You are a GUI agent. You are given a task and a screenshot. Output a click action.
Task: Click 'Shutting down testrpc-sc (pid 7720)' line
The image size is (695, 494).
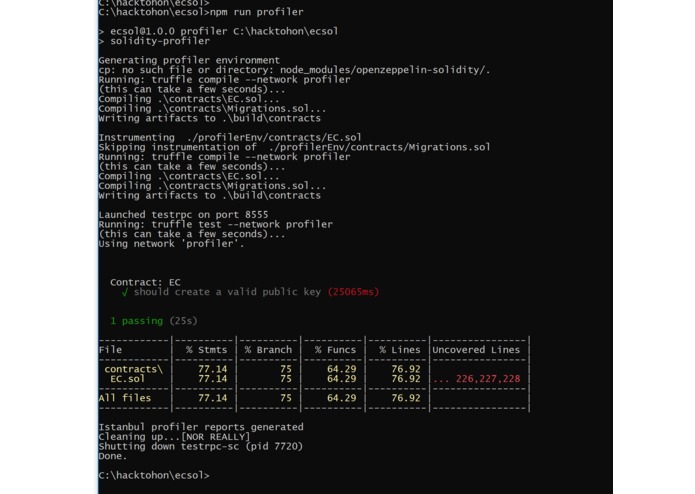201,446
